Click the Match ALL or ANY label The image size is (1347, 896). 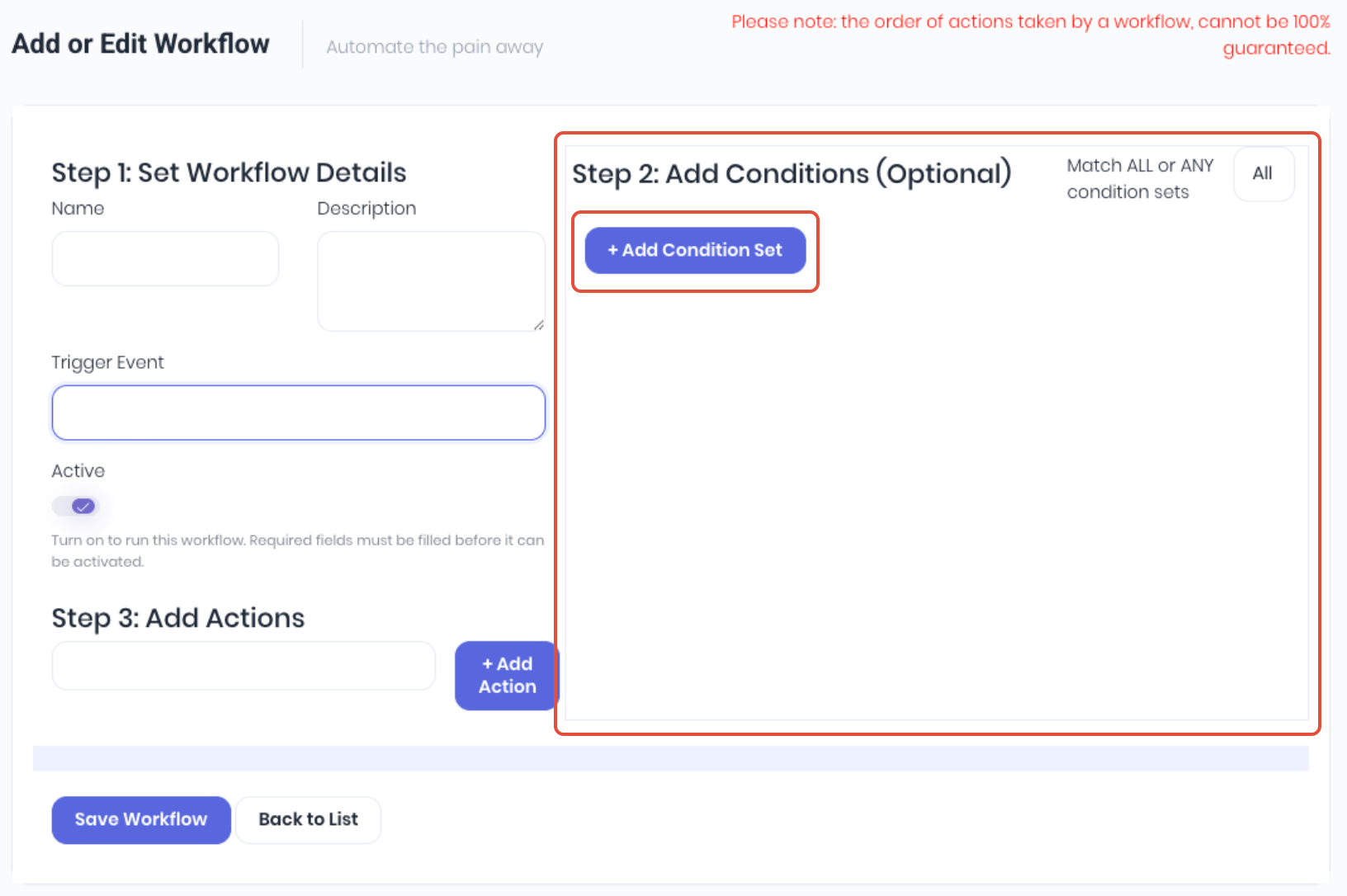pyautogui.click(x=1140, y=178)
